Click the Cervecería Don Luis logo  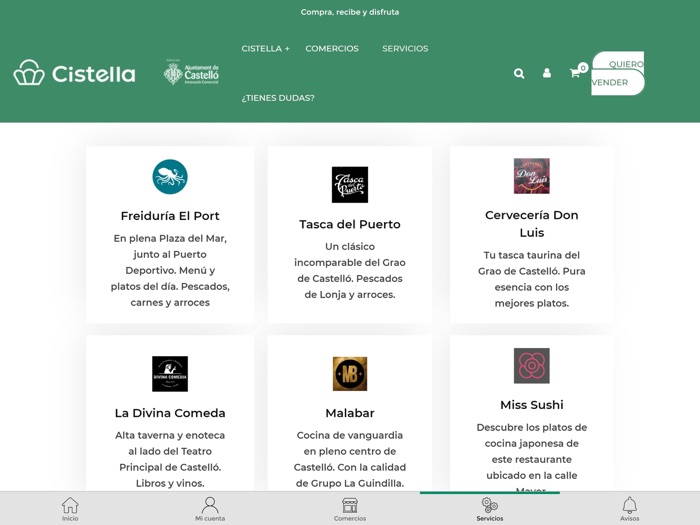click(532, 176)
